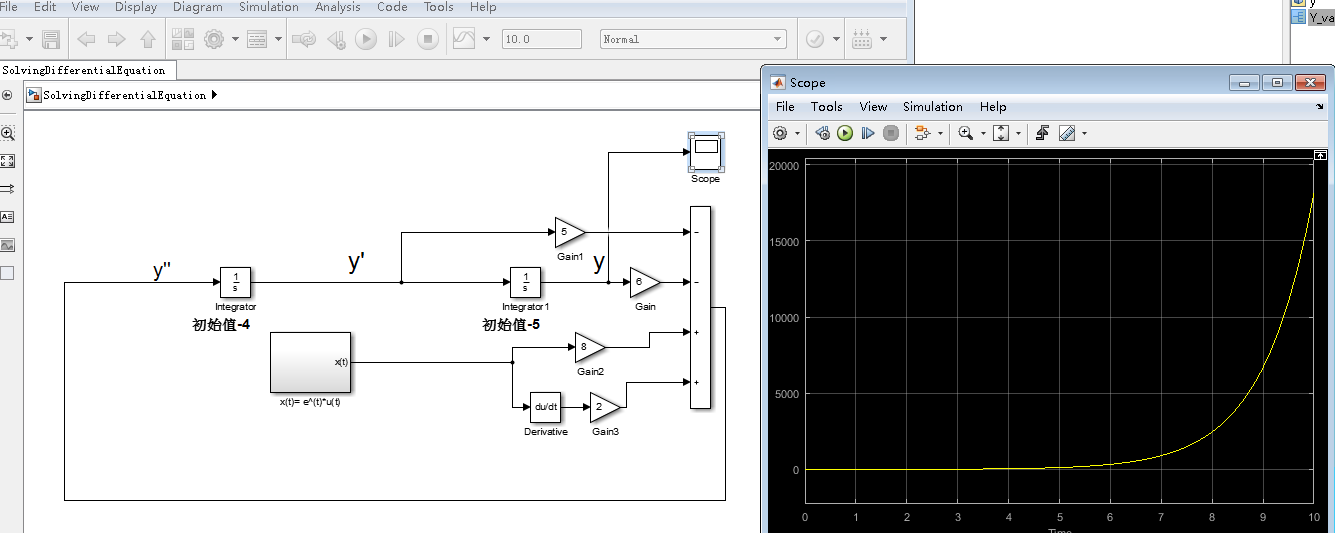Open the Analysis menu in Simulink
The height and width of the screenshot is (533, 1335).
pyautogui.click(x=337, y=7)
